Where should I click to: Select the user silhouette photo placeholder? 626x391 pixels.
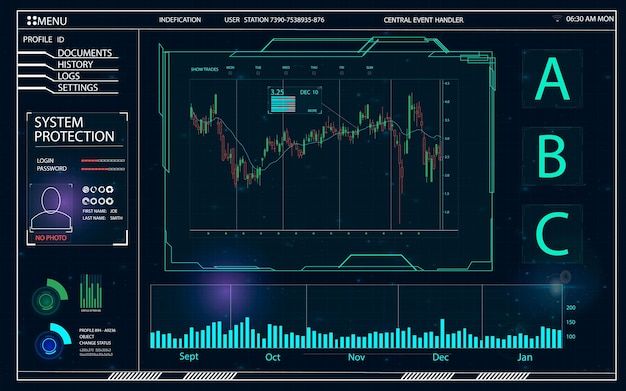coord(51,208)
